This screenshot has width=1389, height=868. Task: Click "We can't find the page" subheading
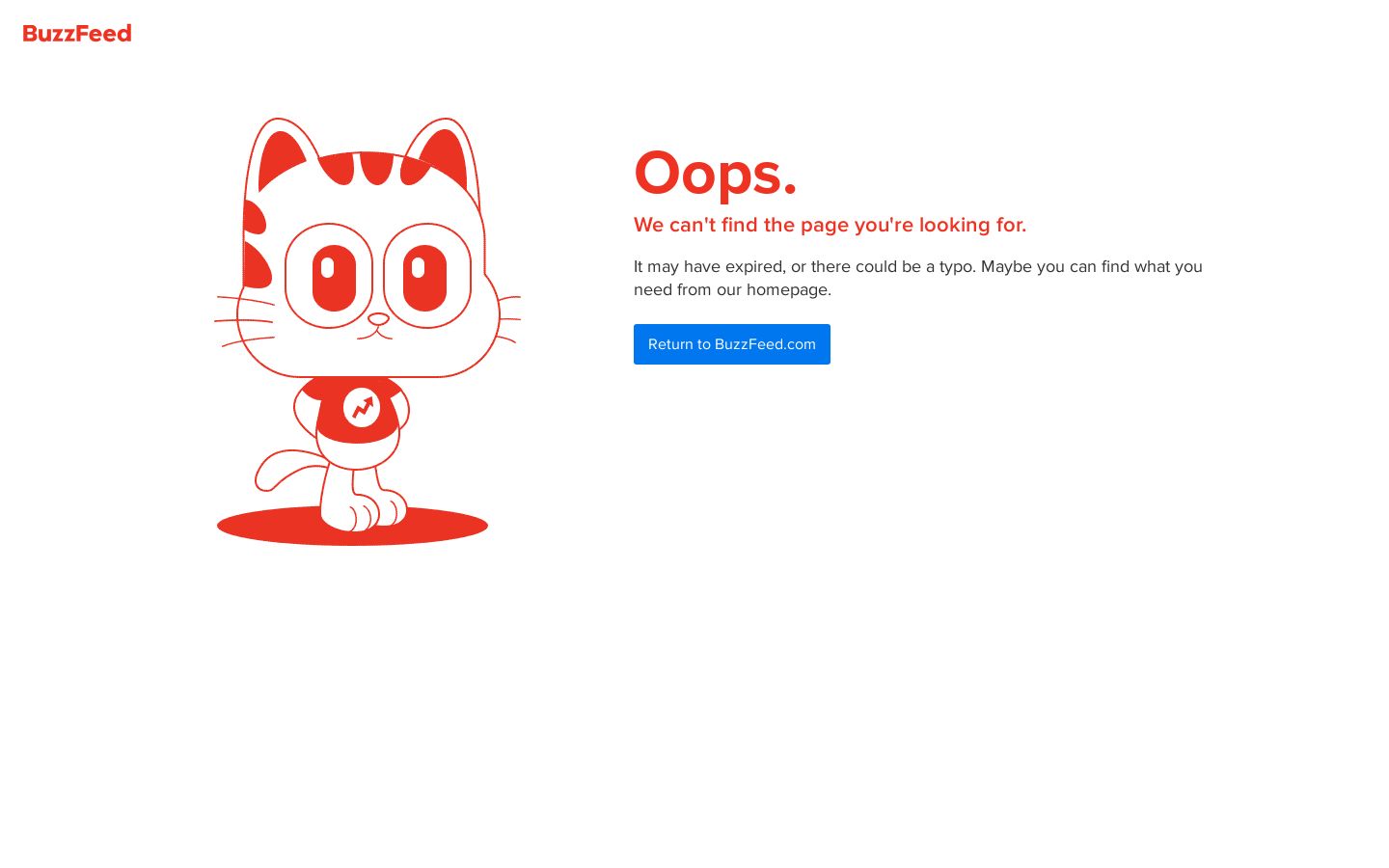(830, 225)
